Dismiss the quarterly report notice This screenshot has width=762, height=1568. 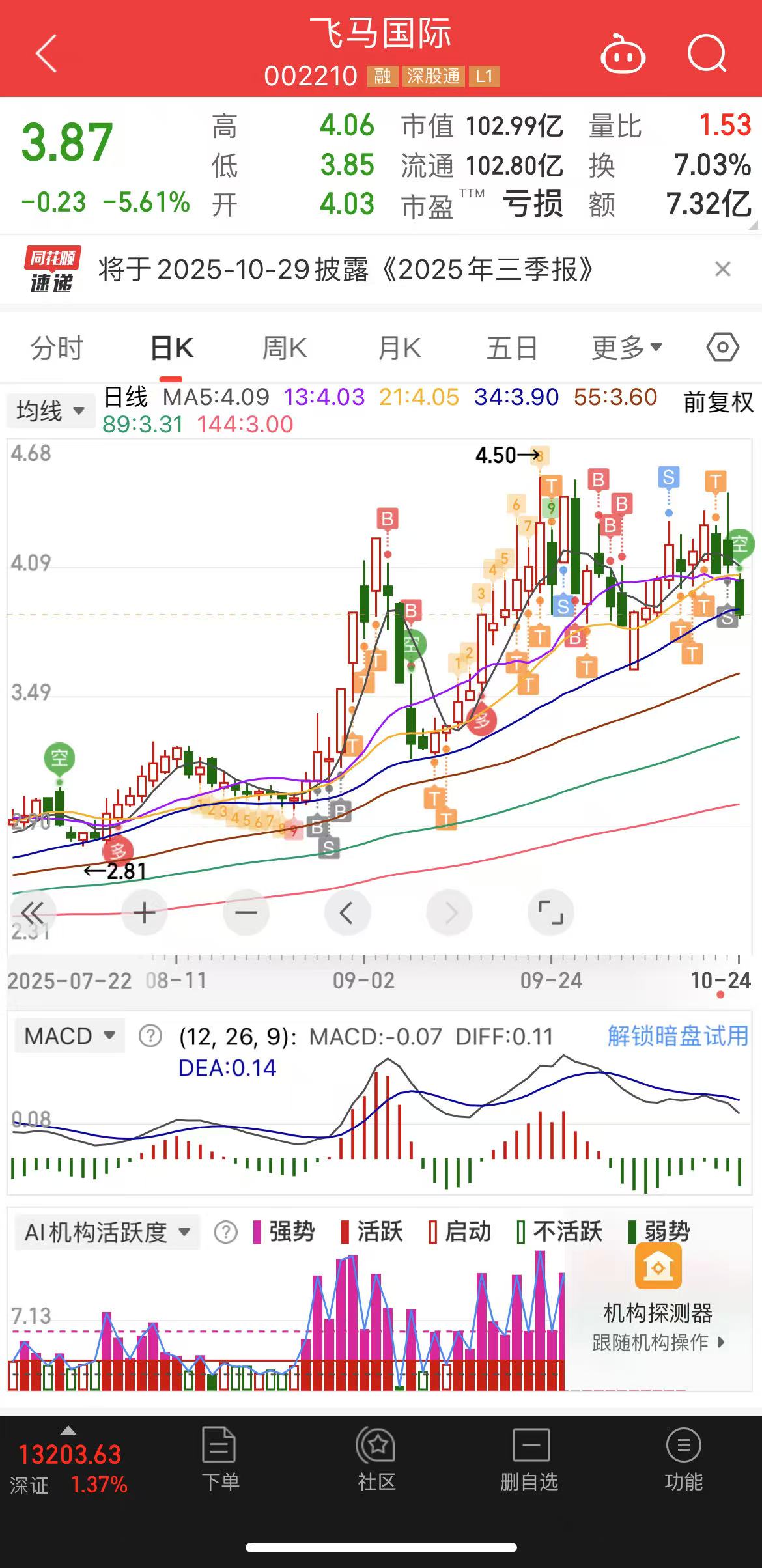click(x=722, y=269)
